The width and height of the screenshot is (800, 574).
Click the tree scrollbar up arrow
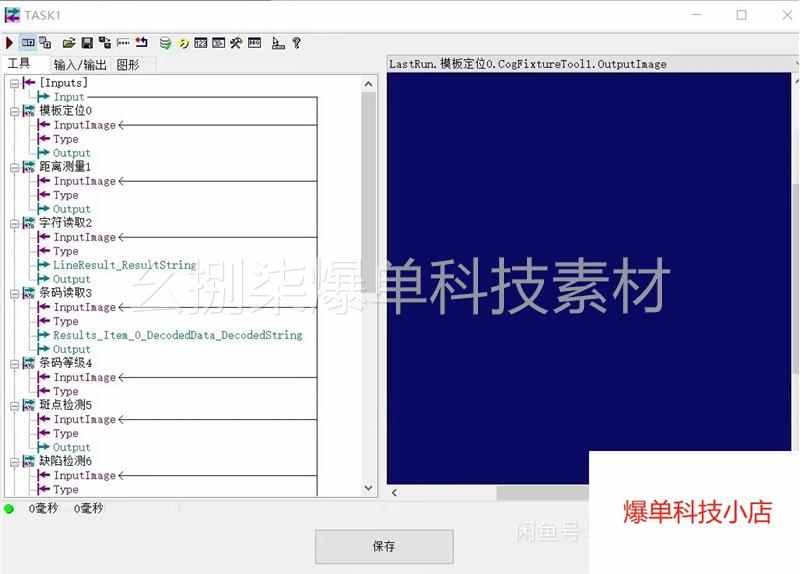pos(369,84)
